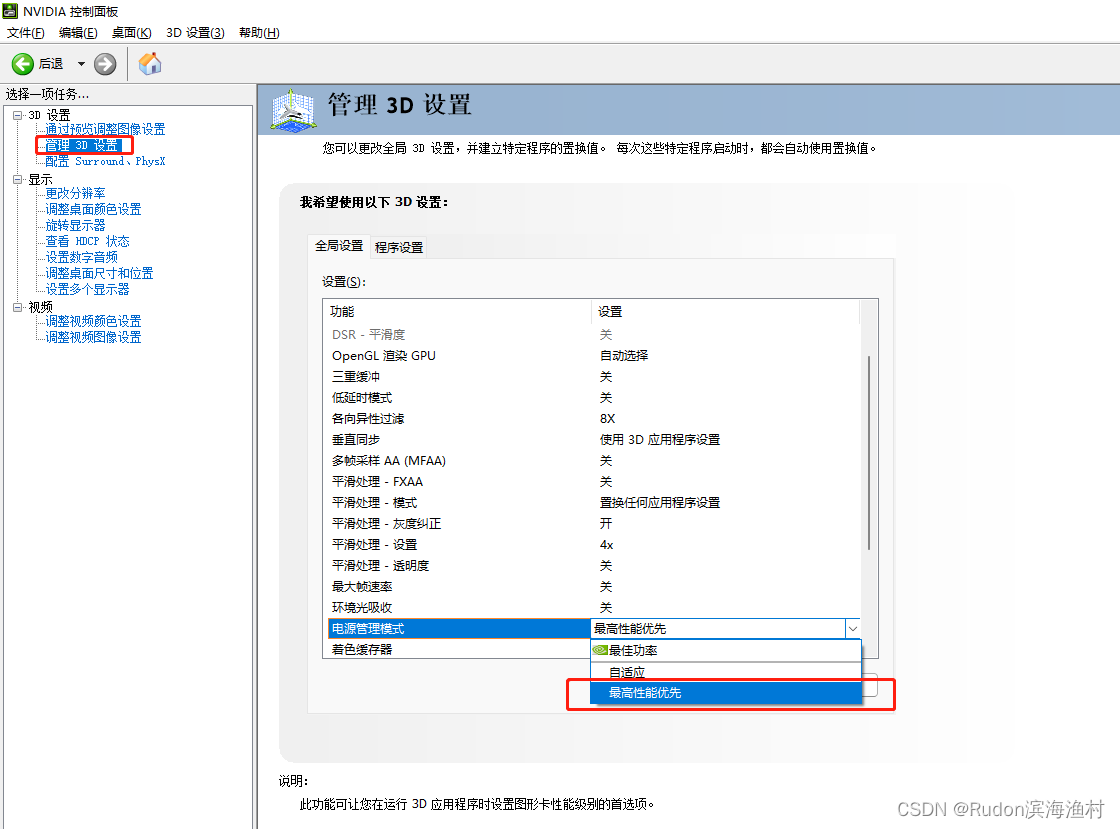The width and height of the screenshot is (1120, 829).
Task: Choose 最佳功率 from dropdown list
Action: pos(726,650)
